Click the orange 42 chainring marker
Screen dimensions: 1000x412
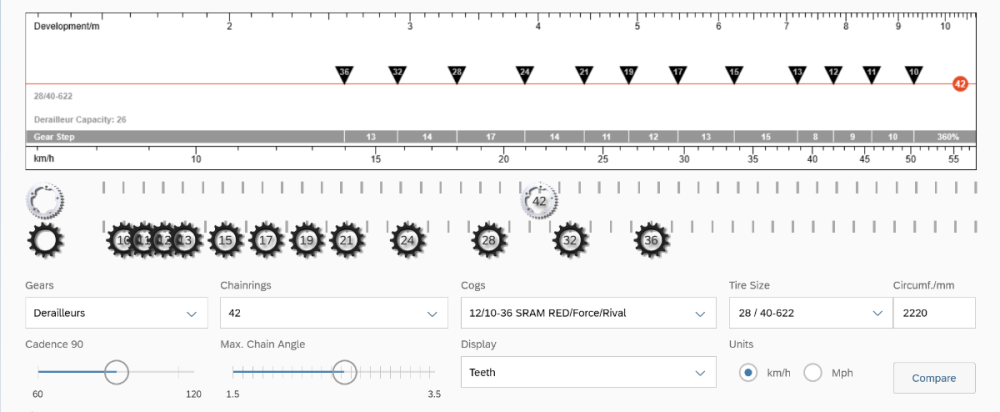pyautogui.click(x=959, y=84)
